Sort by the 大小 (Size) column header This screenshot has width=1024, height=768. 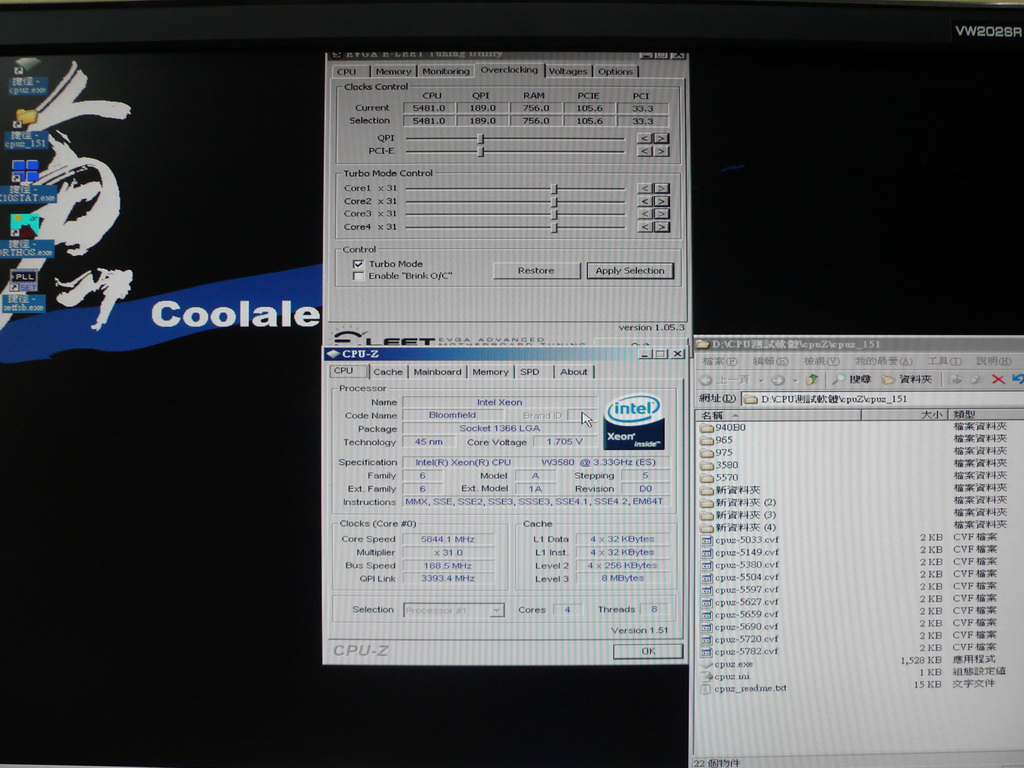click(x=904, y=415)
